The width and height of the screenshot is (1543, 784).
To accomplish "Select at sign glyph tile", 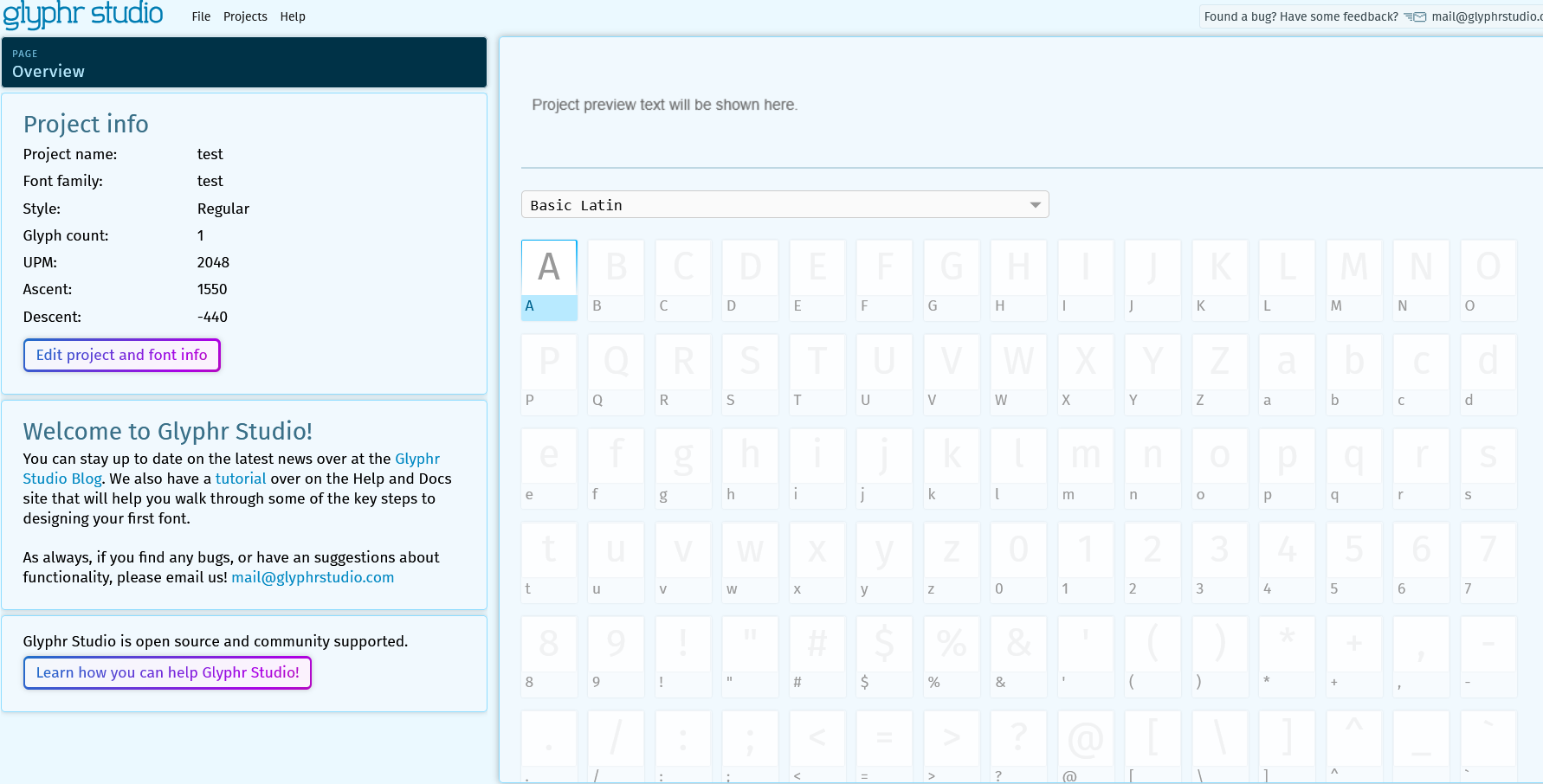I will click(1086, 746).
